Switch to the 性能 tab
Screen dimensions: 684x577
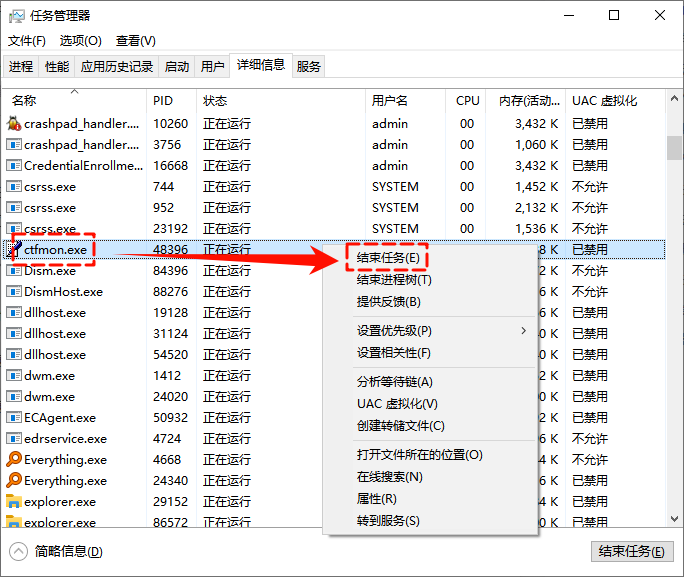57,66
